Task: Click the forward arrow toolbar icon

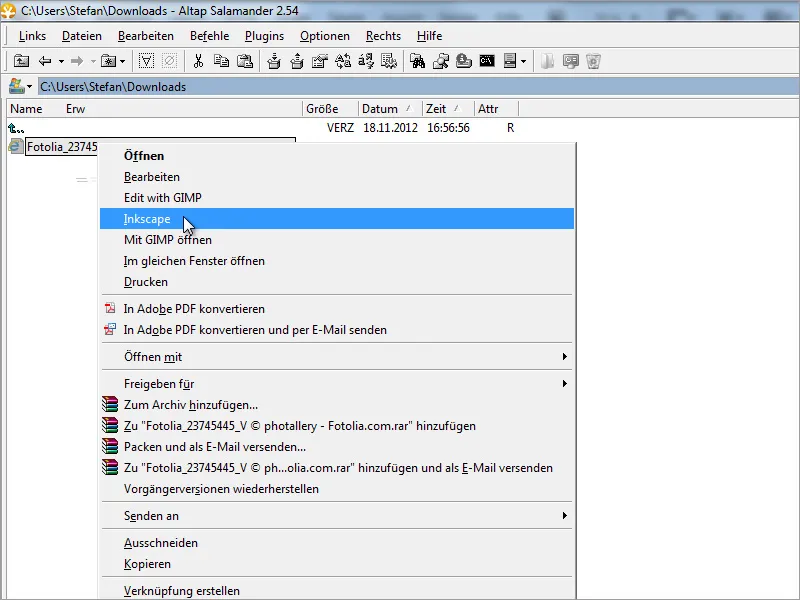Action: [77, 61]
